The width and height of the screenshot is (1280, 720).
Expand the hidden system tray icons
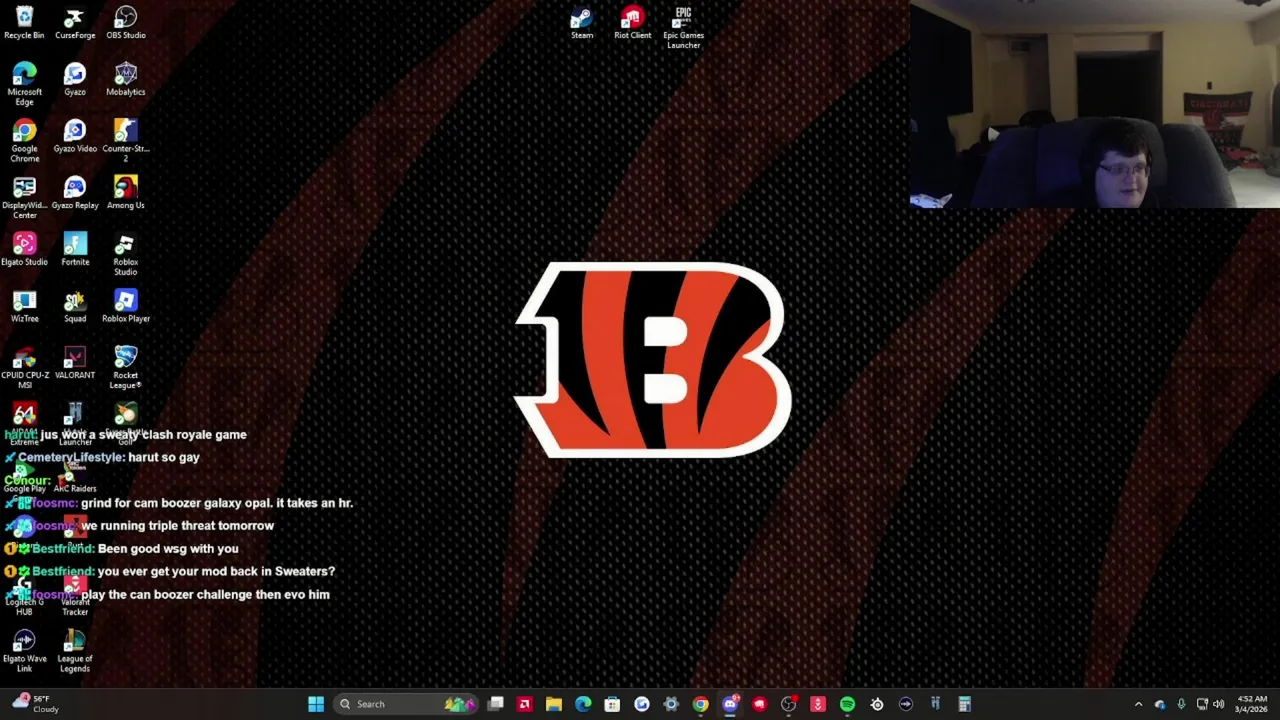pyautogui.click(x=1138, y=704)
